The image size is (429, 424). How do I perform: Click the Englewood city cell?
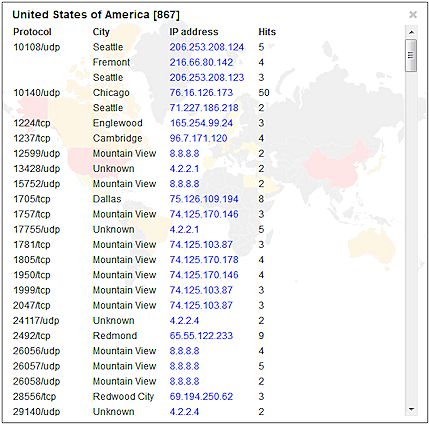pos(118,123)
